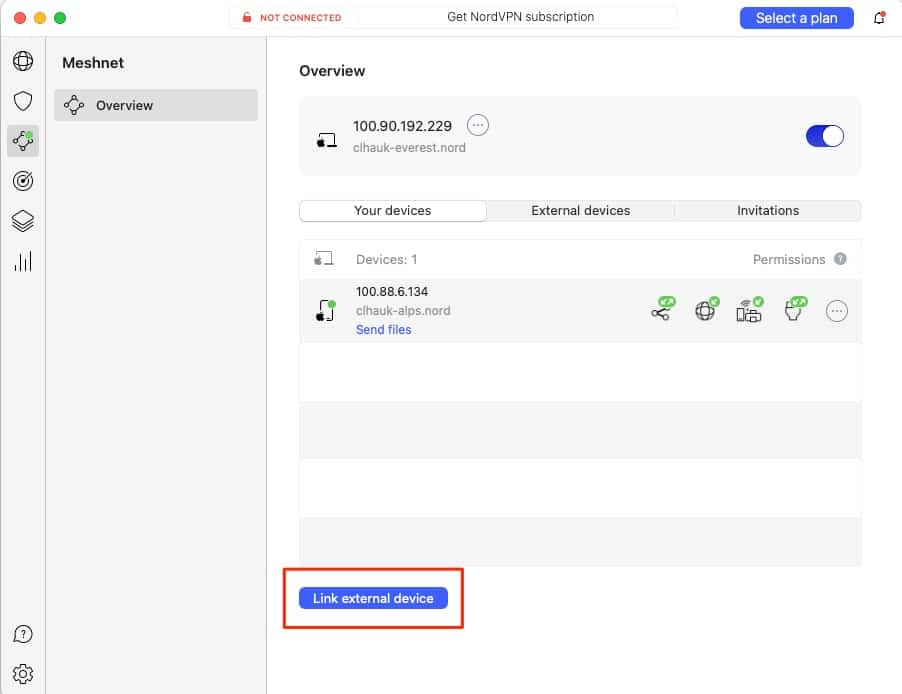
Task: Toggle remote access permission for clhauk-alps.nord
Action: click(662, 308)
